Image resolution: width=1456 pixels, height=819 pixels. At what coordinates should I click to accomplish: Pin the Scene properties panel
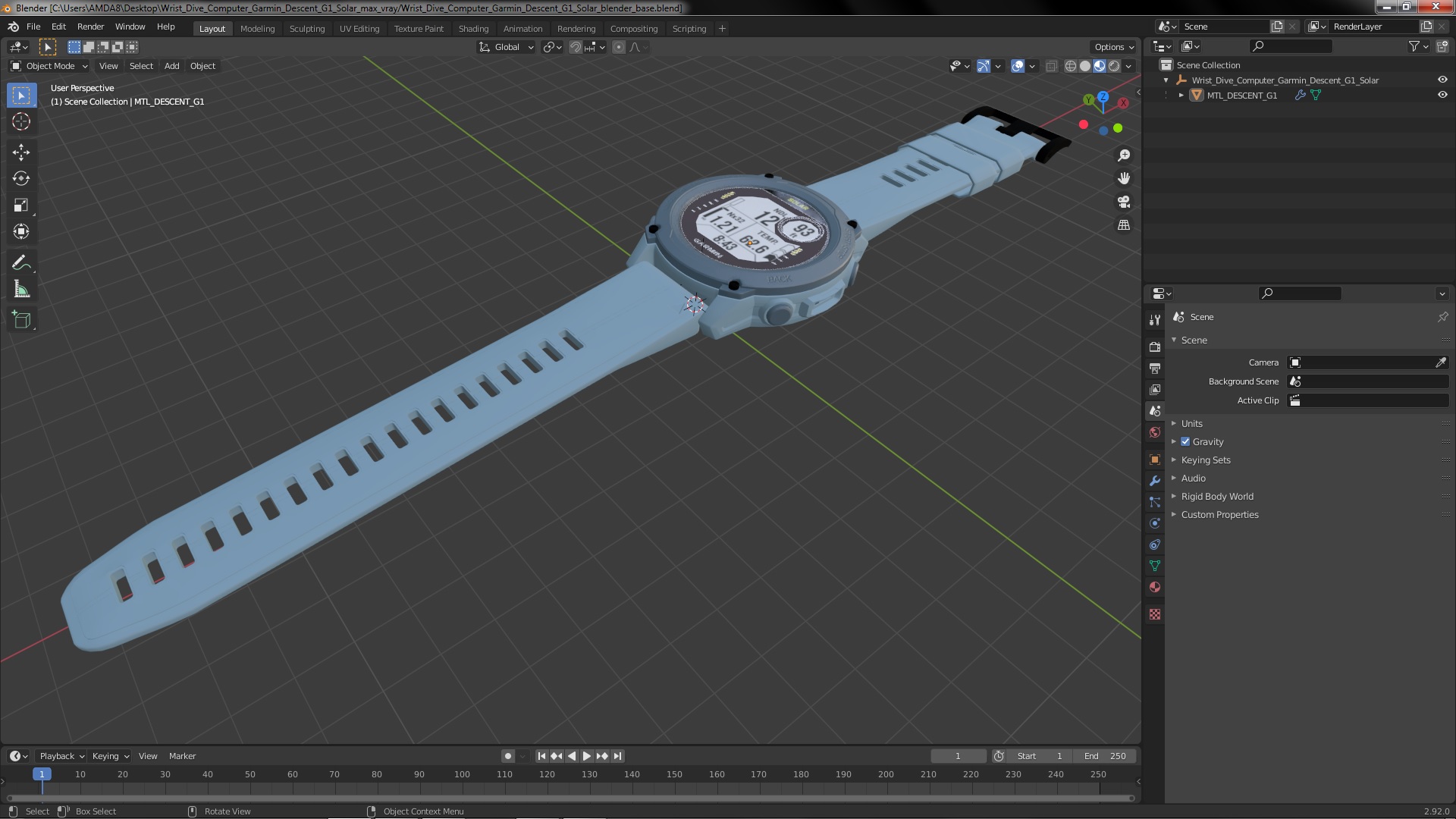pos(1442,317)
